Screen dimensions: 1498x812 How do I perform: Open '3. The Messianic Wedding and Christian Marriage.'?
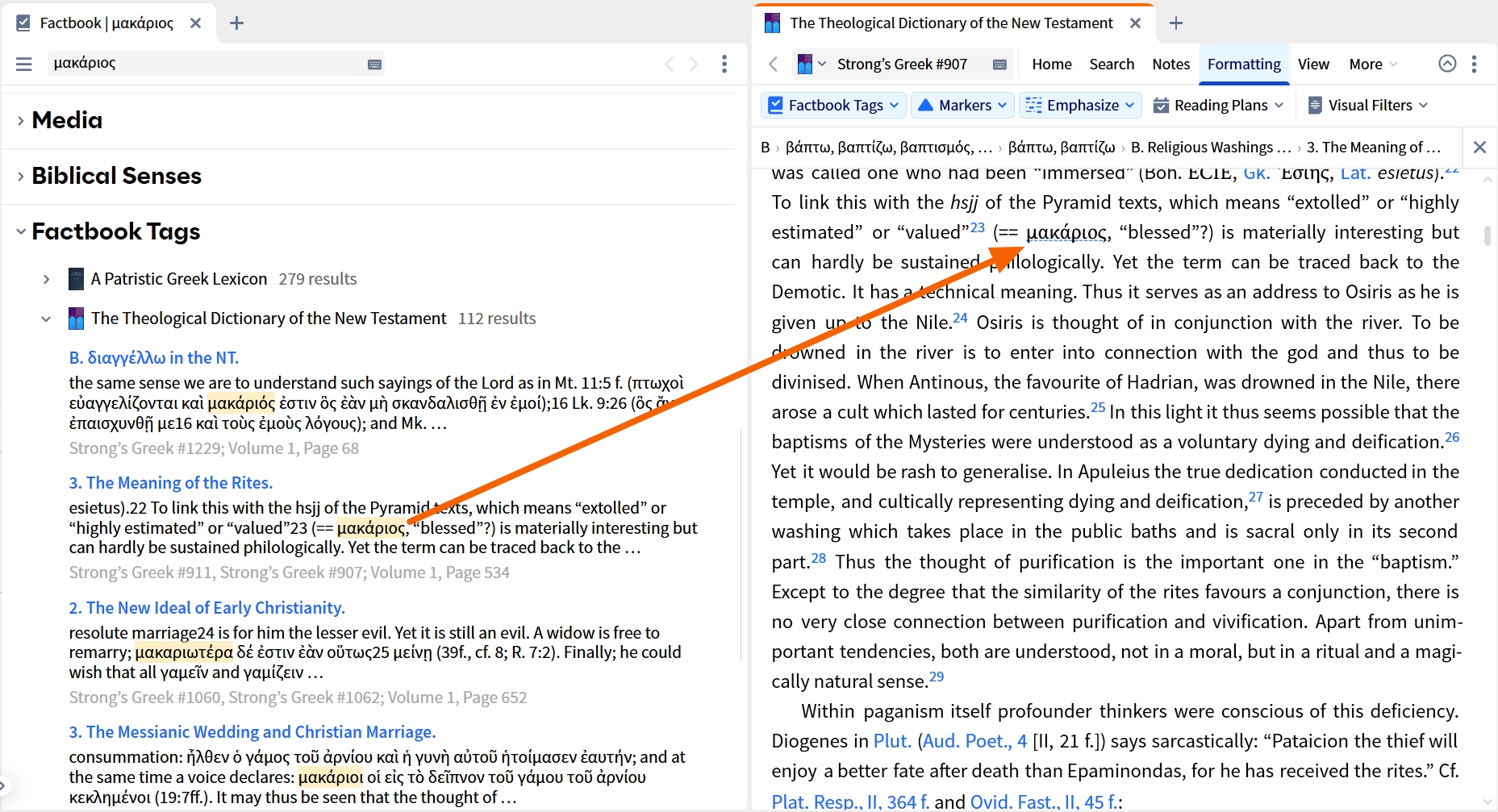click(x=252, y=731)
